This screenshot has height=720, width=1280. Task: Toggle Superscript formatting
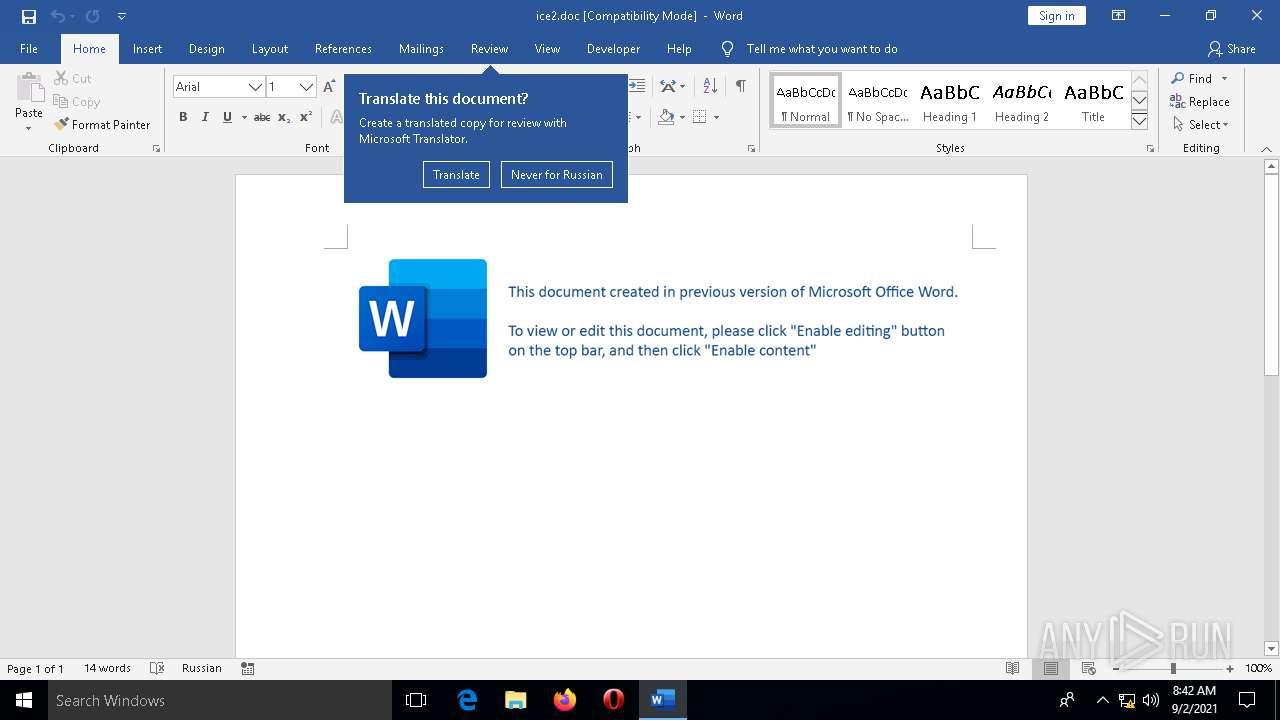click(306, 117)
